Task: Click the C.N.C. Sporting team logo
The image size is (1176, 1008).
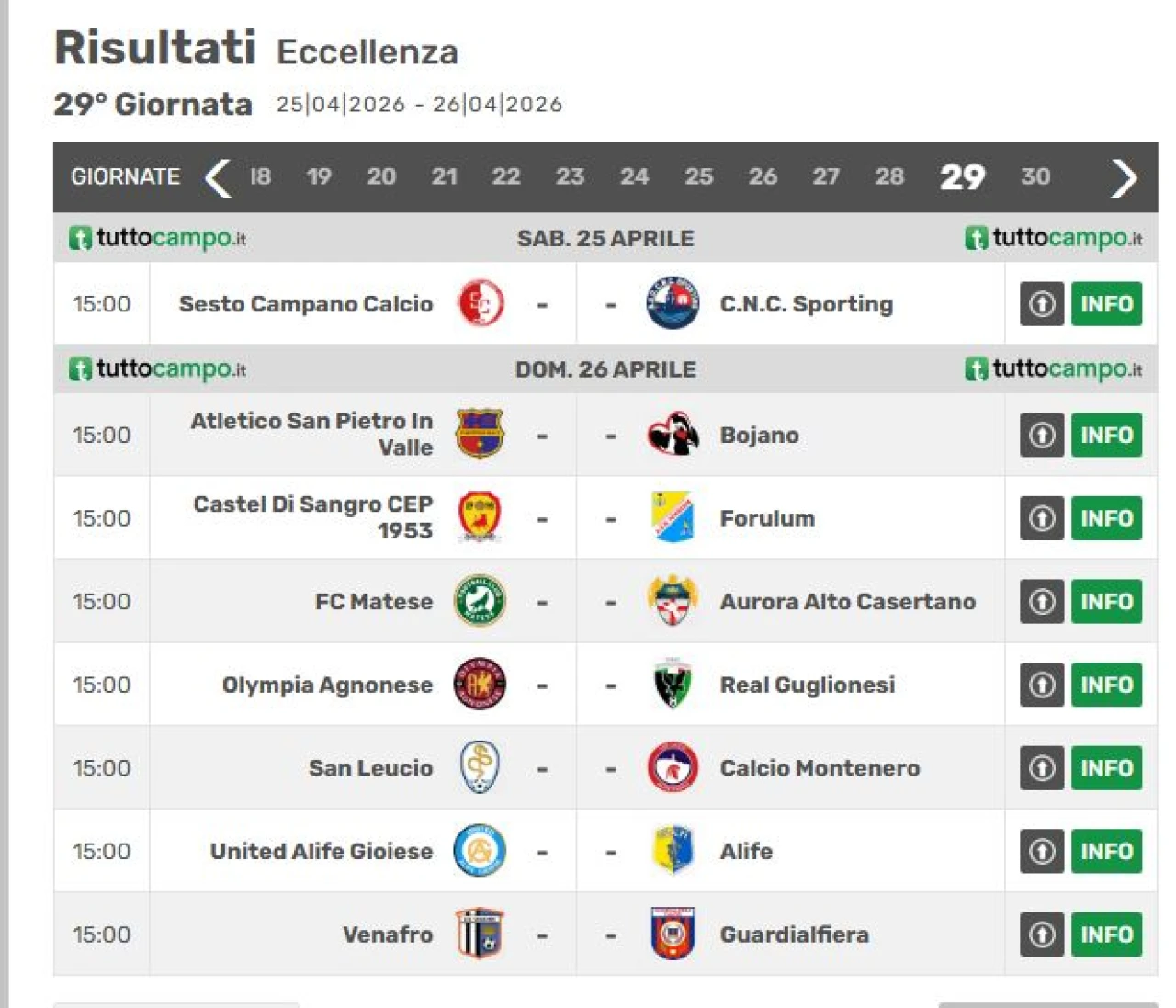Action: point(673,303)
